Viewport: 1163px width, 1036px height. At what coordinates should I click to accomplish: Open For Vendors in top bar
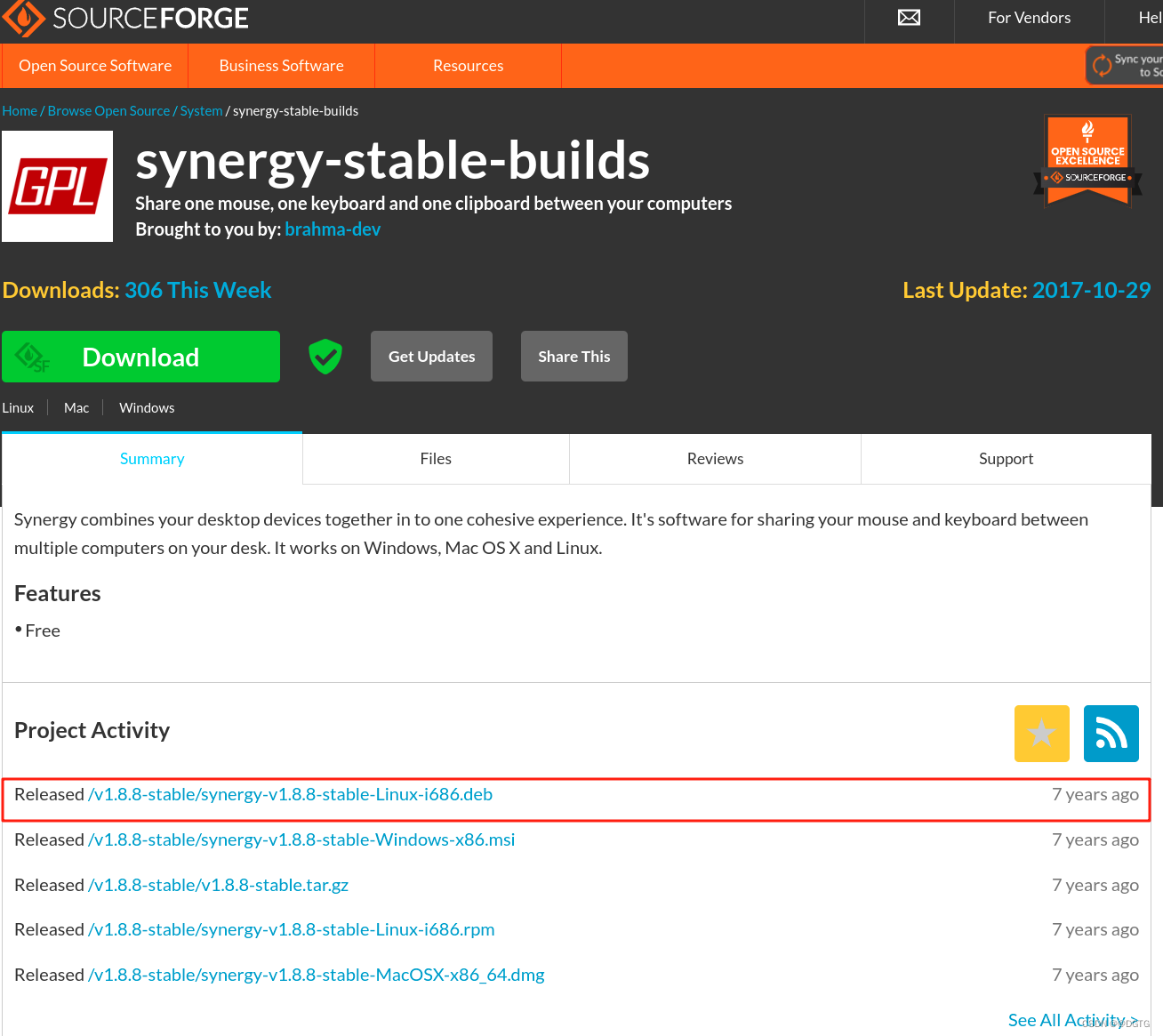point(1029,18)
